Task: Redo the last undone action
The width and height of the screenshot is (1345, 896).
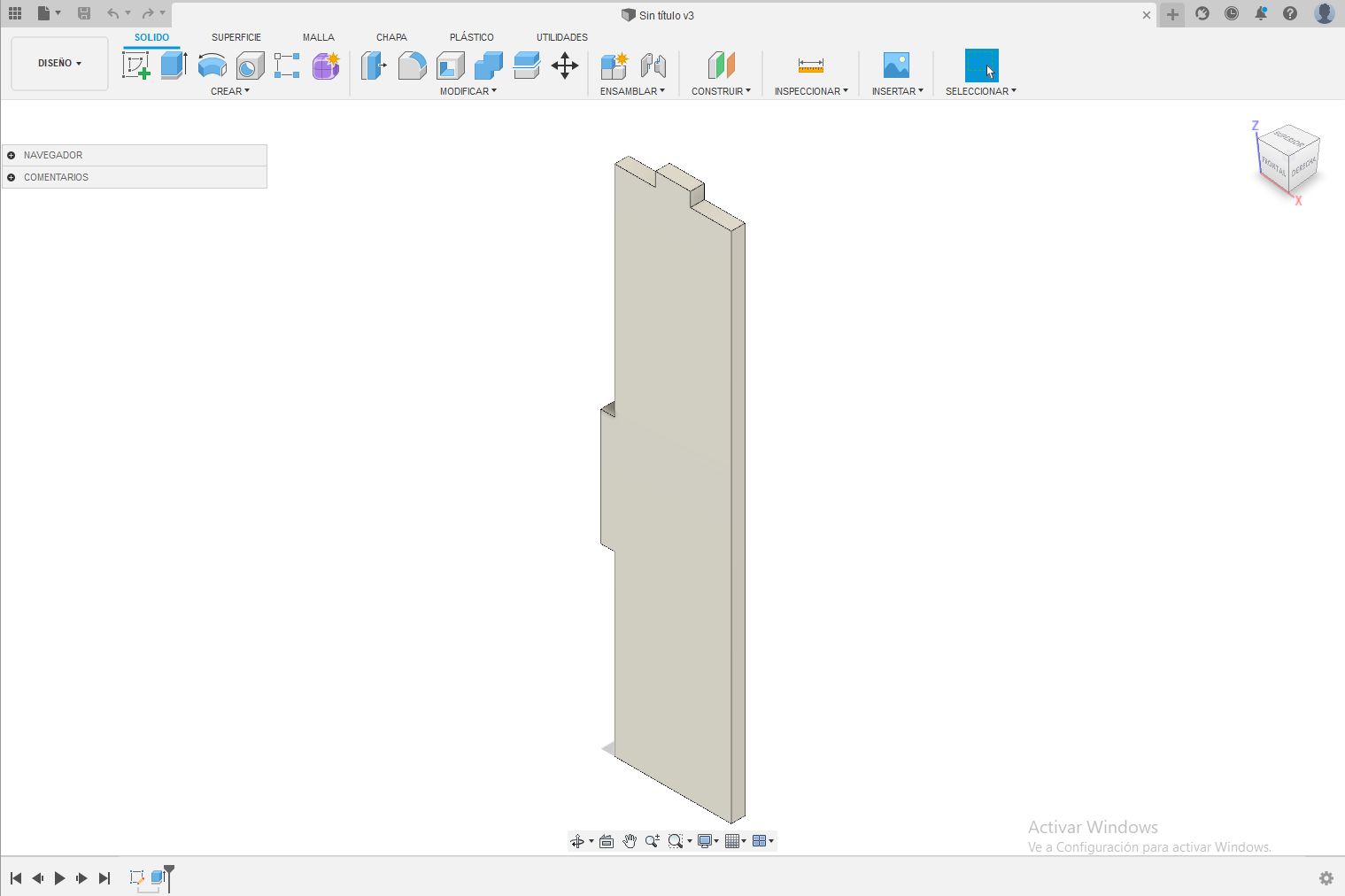Action: (148, 13)
